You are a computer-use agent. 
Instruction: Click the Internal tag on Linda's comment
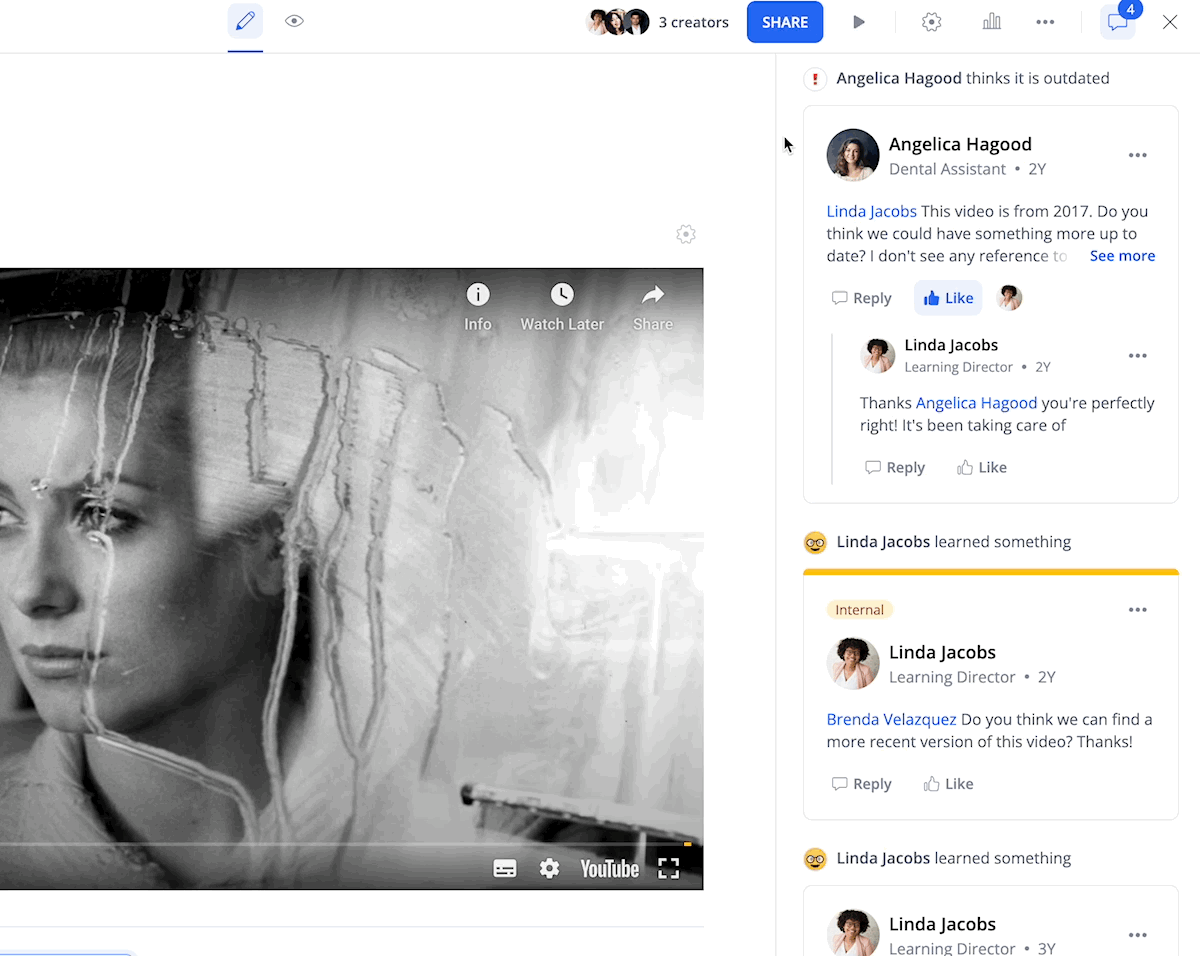click(x=860, y=610)
